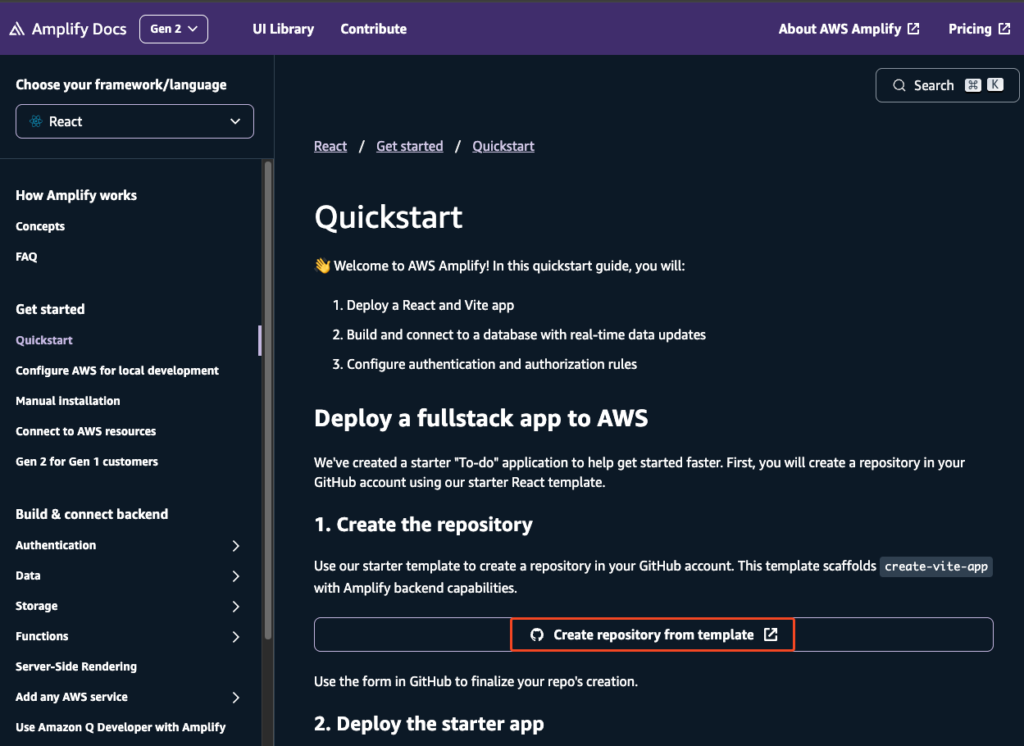Click the Amplify Docs logo icon
Viewport: 1024px width, 746px height.
click(x=17, y=29)
